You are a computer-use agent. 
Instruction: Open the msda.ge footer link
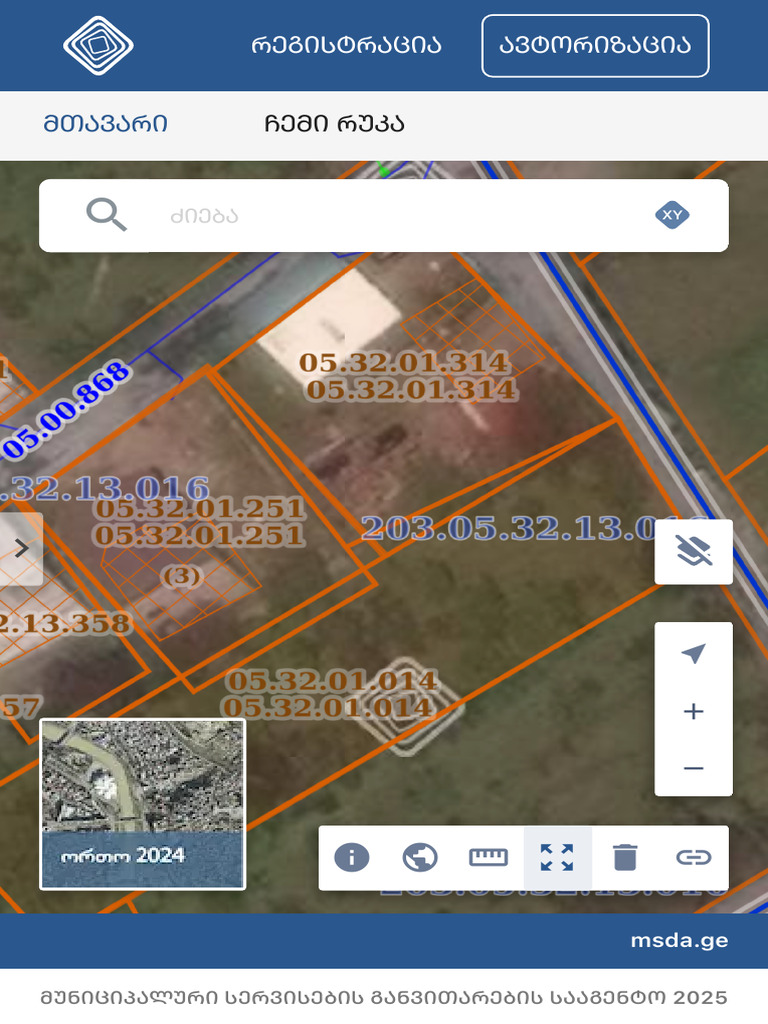tap(679, 940)
